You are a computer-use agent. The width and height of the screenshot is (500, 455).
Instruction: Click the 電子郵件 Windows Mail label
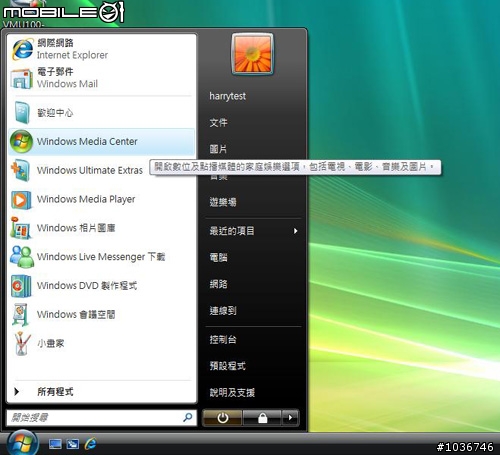click(x=67, y=78)
